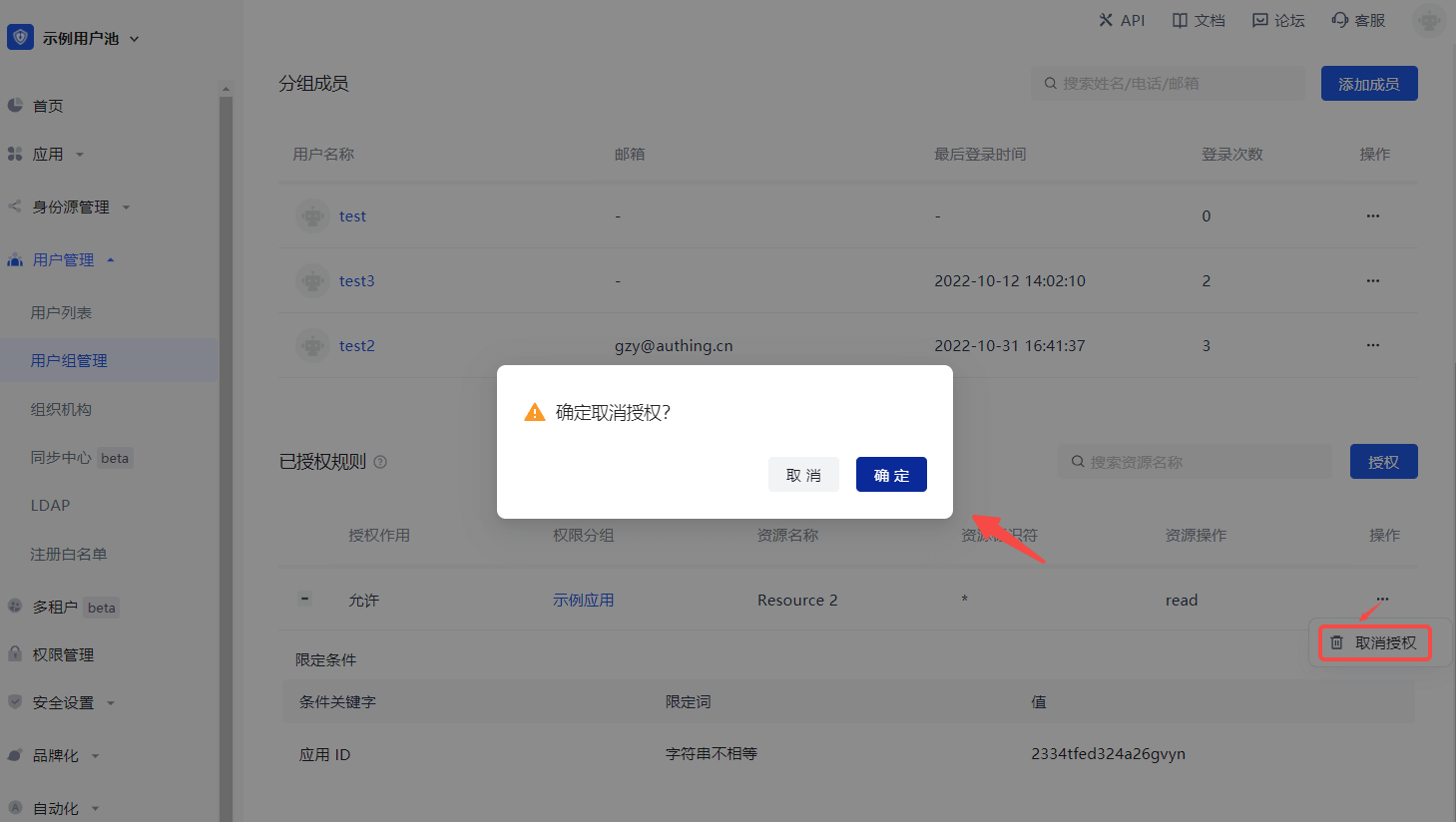Viewport: 1456px width, 822px height.
Task: Open more actions for user test2
Action: click(1373, 345)
